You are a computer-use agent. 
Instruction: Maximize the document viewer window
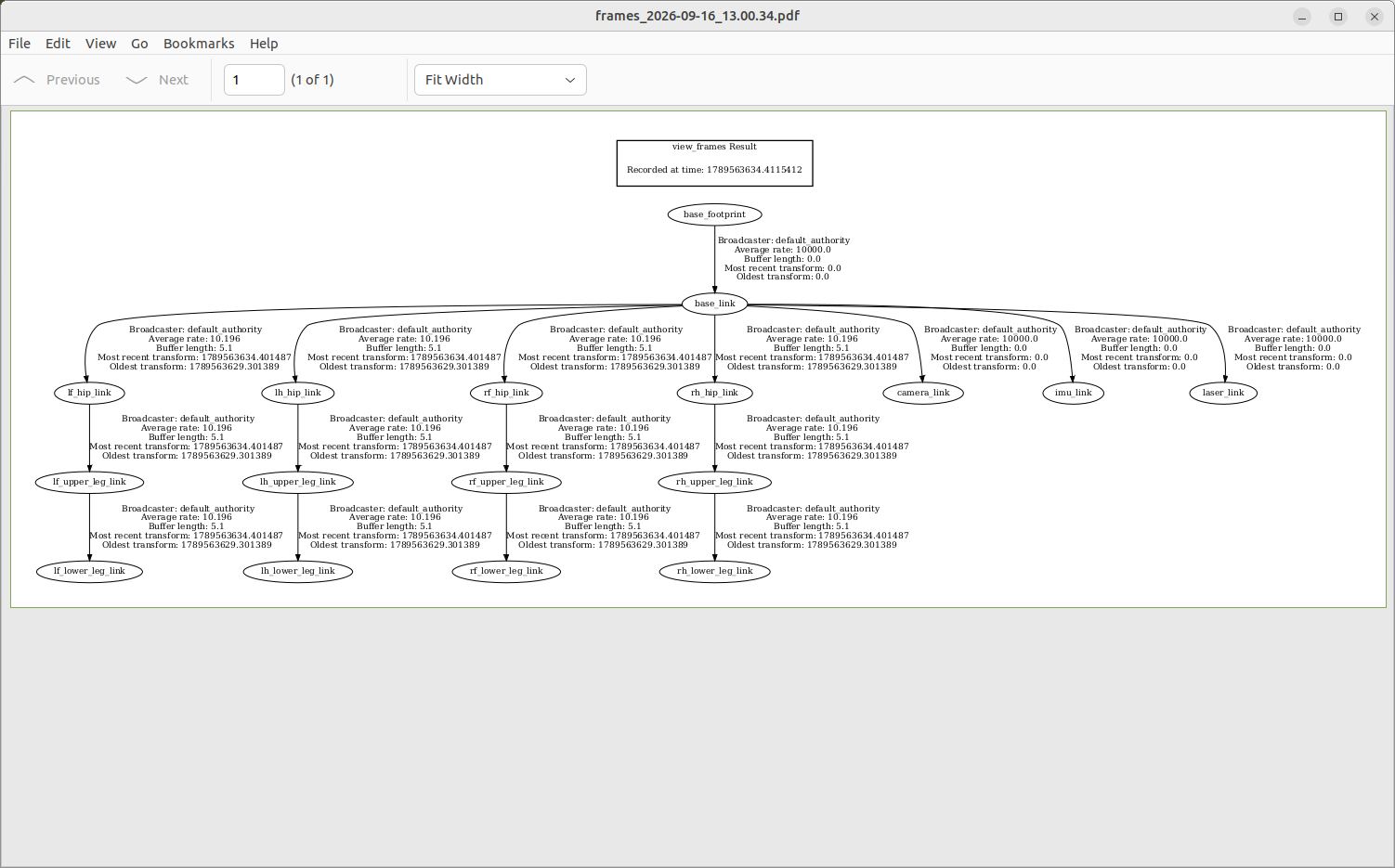pyautogui.click(x=1338, y=16)
